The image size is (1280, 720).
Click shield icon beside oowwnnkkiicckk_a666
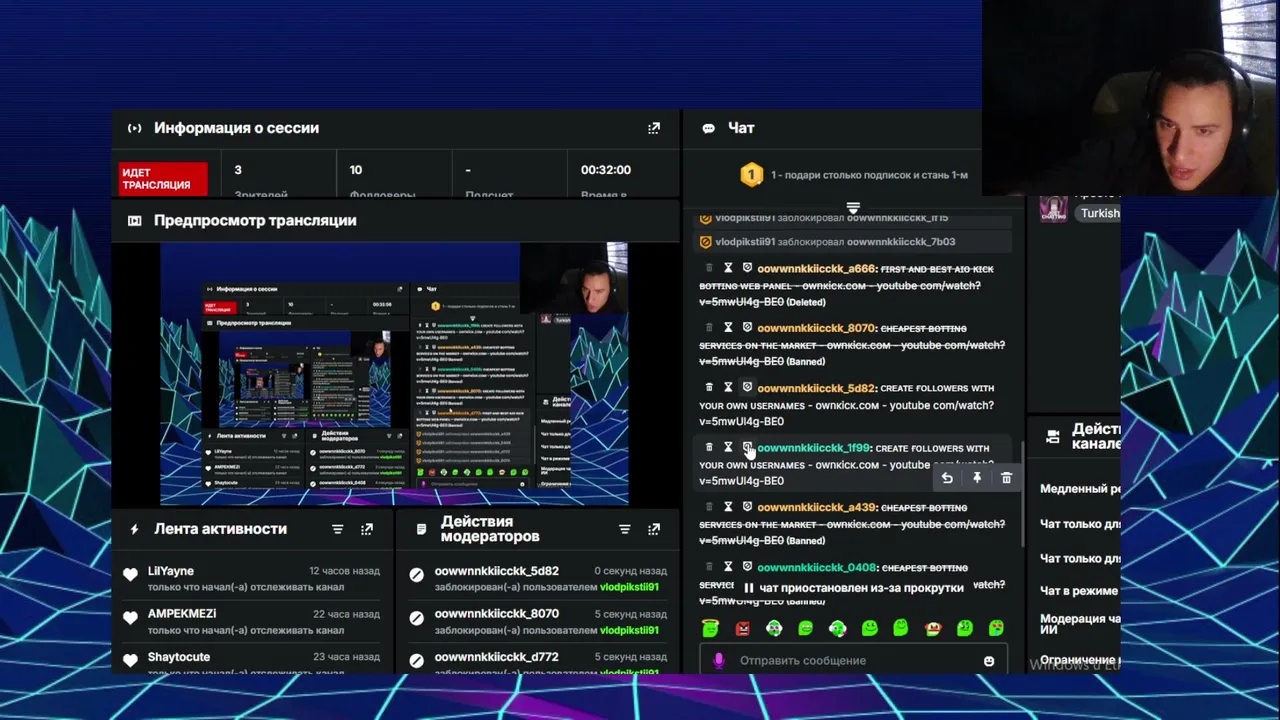(747, 268)
